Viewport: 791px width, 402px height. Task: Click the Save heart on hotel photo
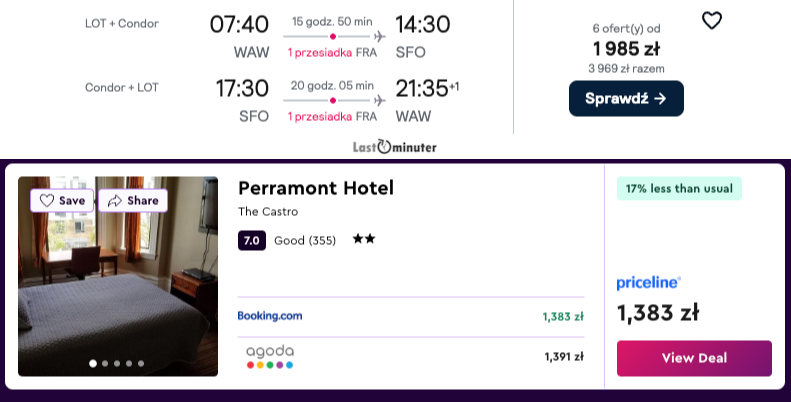pos(62,200)
